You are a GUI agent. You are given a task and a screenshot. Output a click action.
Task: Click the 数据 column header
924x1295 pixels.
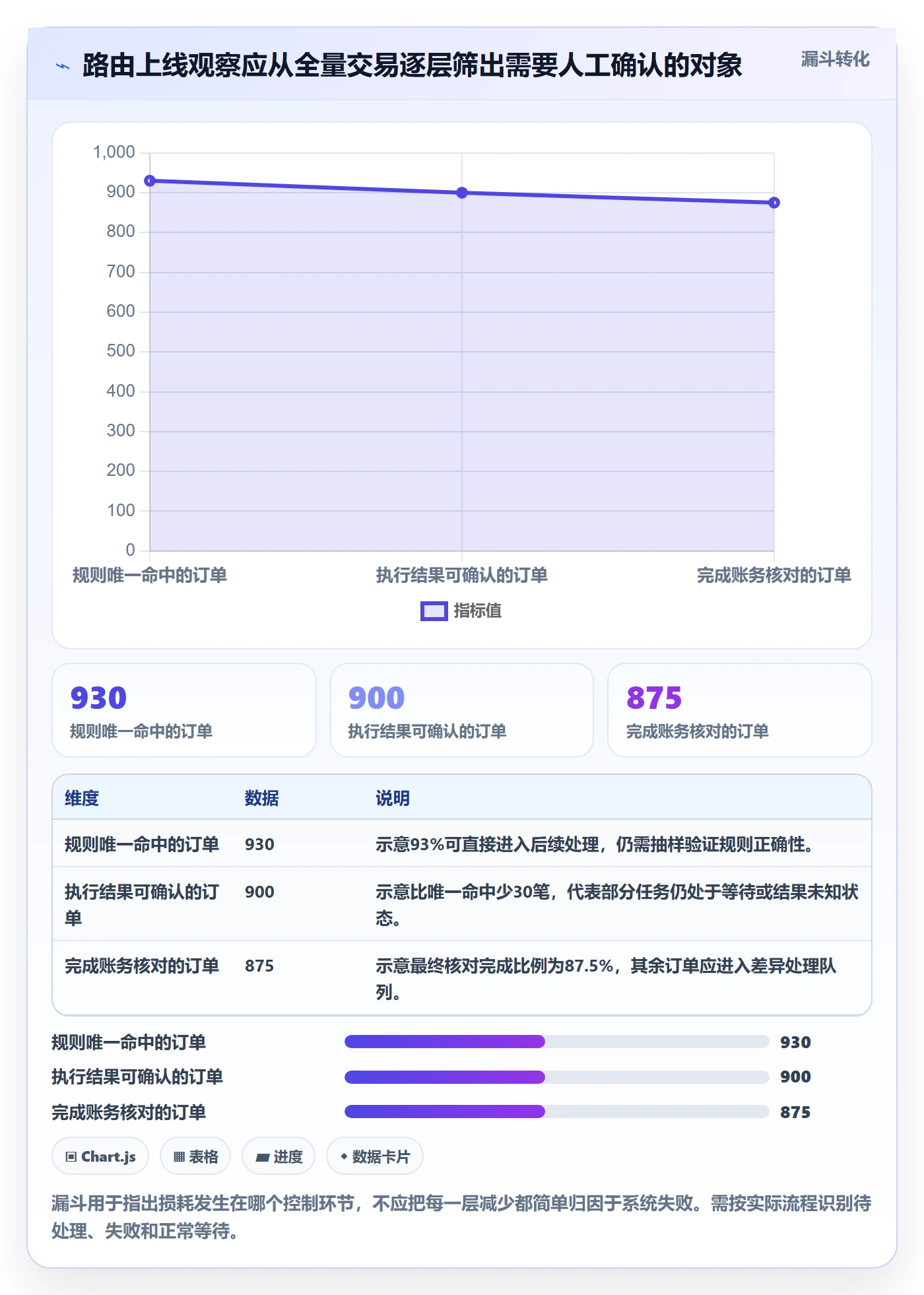coord(262,799)
